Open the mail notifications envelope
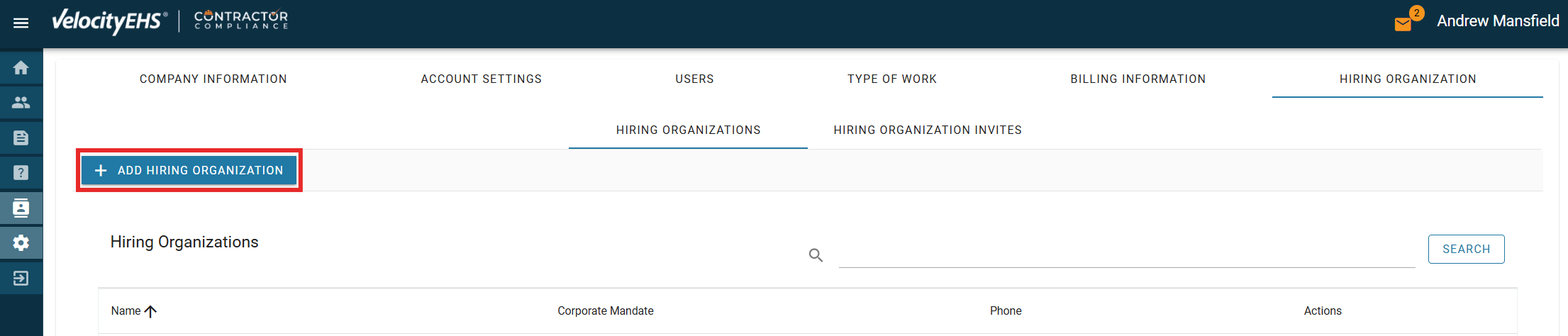This screenshot has width=1568, height=336. 1403,24
